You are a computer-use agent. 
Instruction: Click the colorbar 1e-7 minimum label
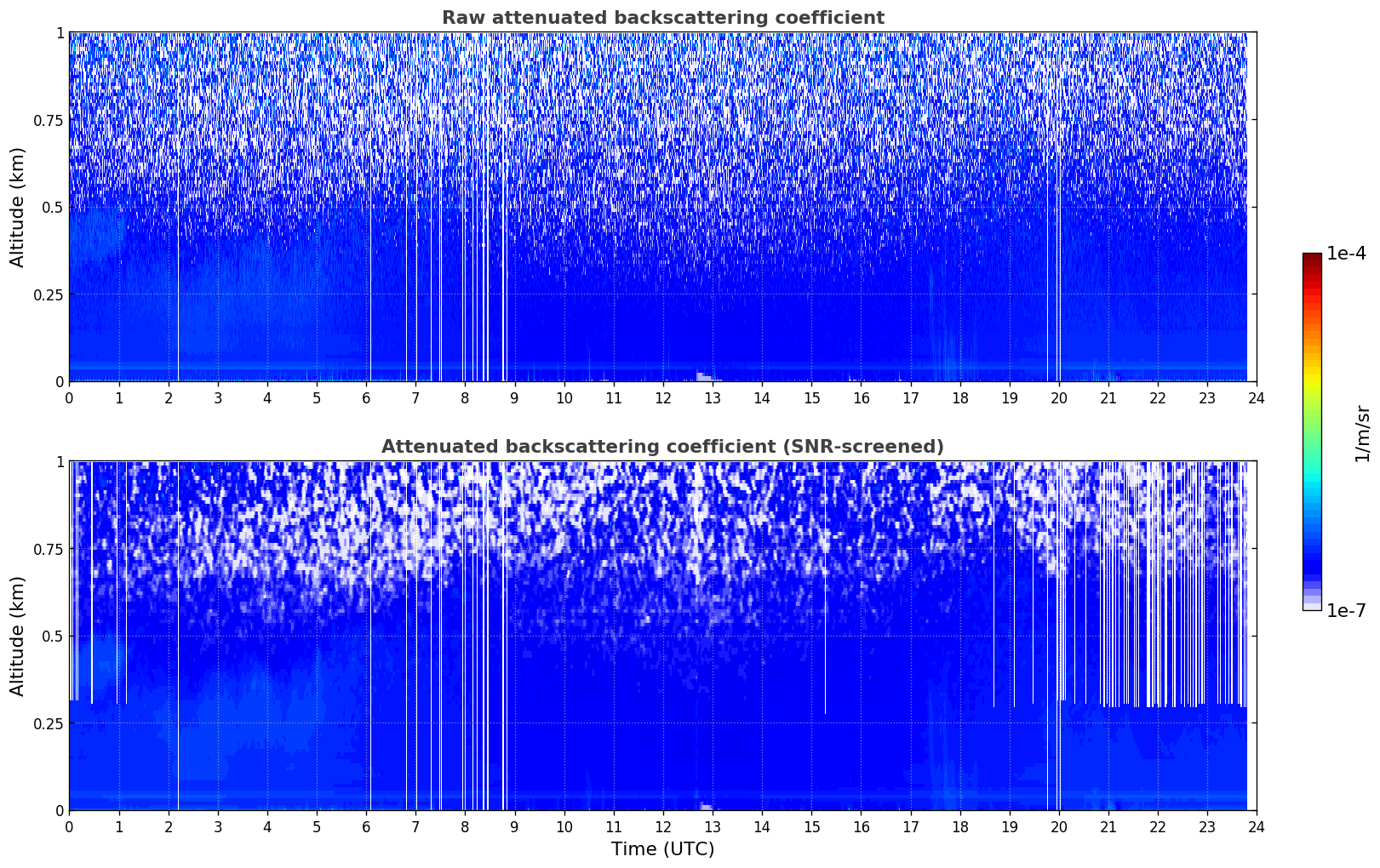[1346, 610]
